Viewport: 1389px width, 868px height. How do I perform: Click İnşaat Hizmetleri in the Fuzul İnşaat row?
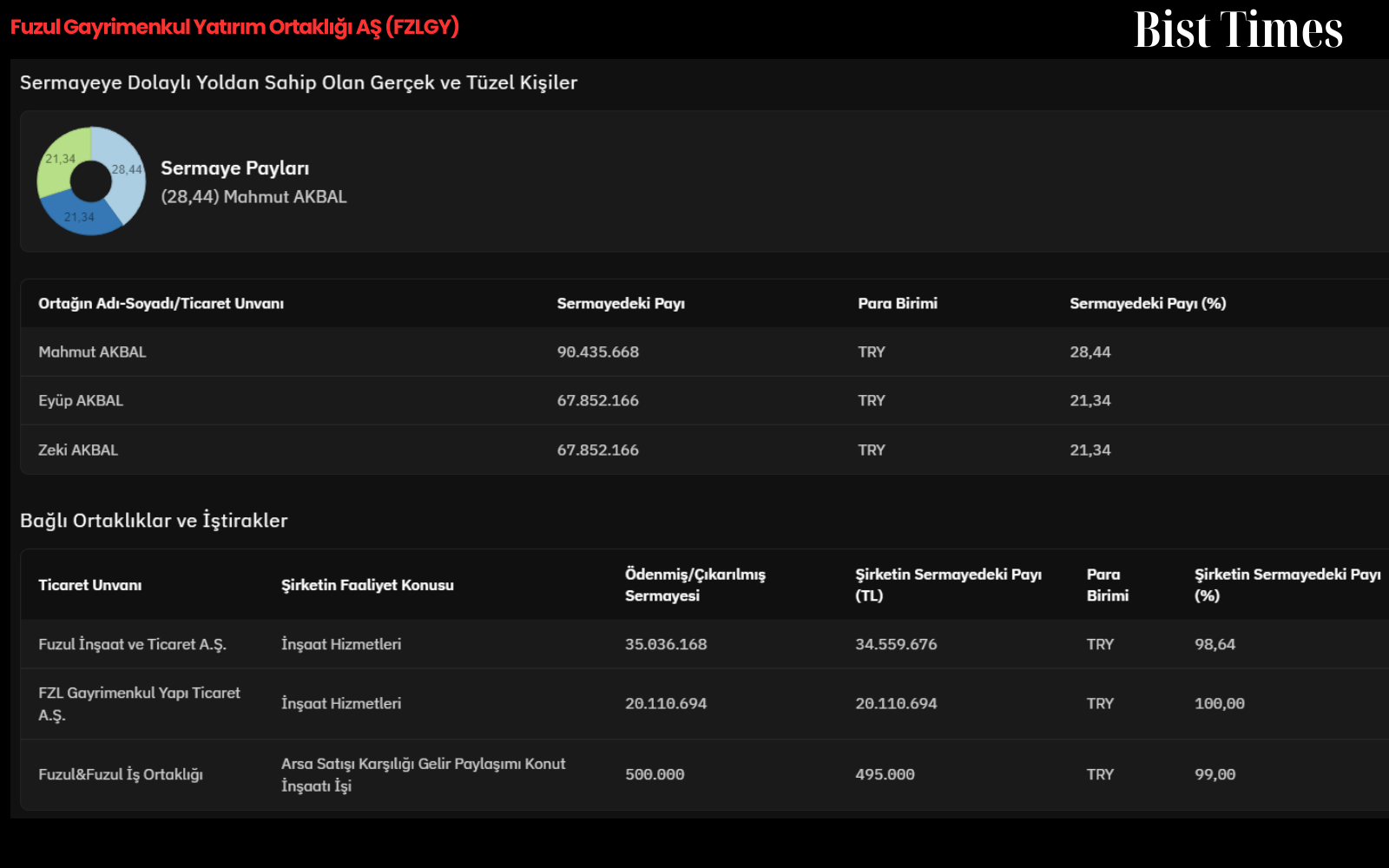[x=341, y=645]
